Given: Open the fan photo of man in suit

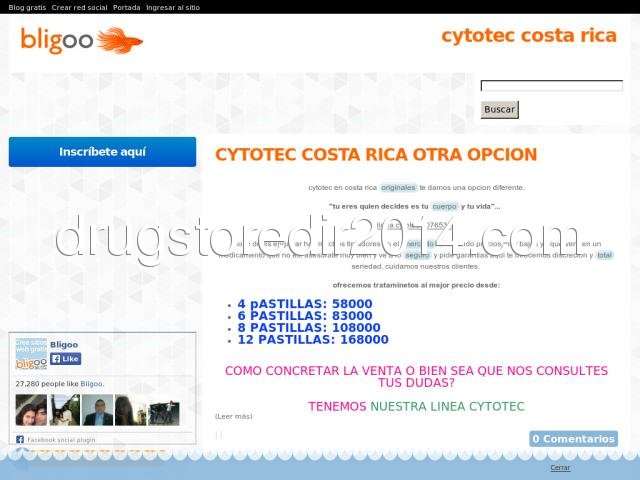Looking at the screenshot, I should 98,410.
